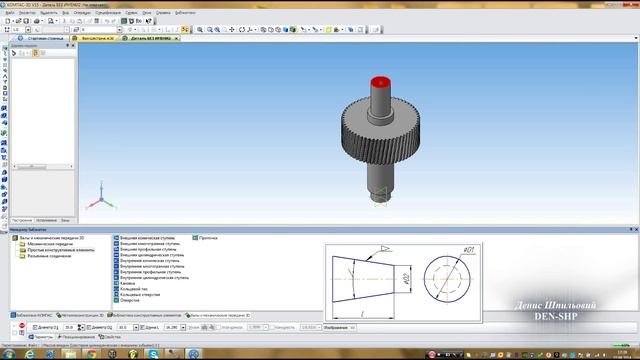Open the Операции menu
The image size is (640, 360).
point(82,13)
